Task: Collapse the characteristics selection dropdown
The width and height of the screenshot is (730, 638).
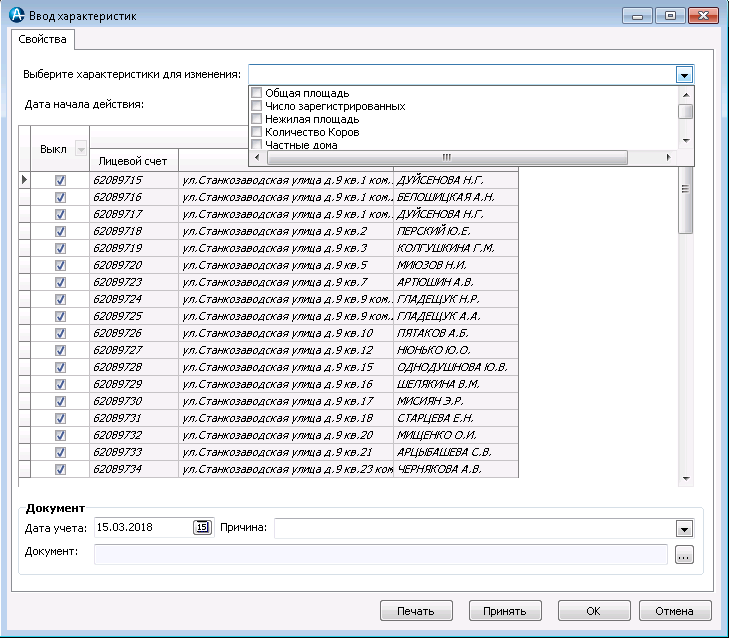Action: coord(684,75)
